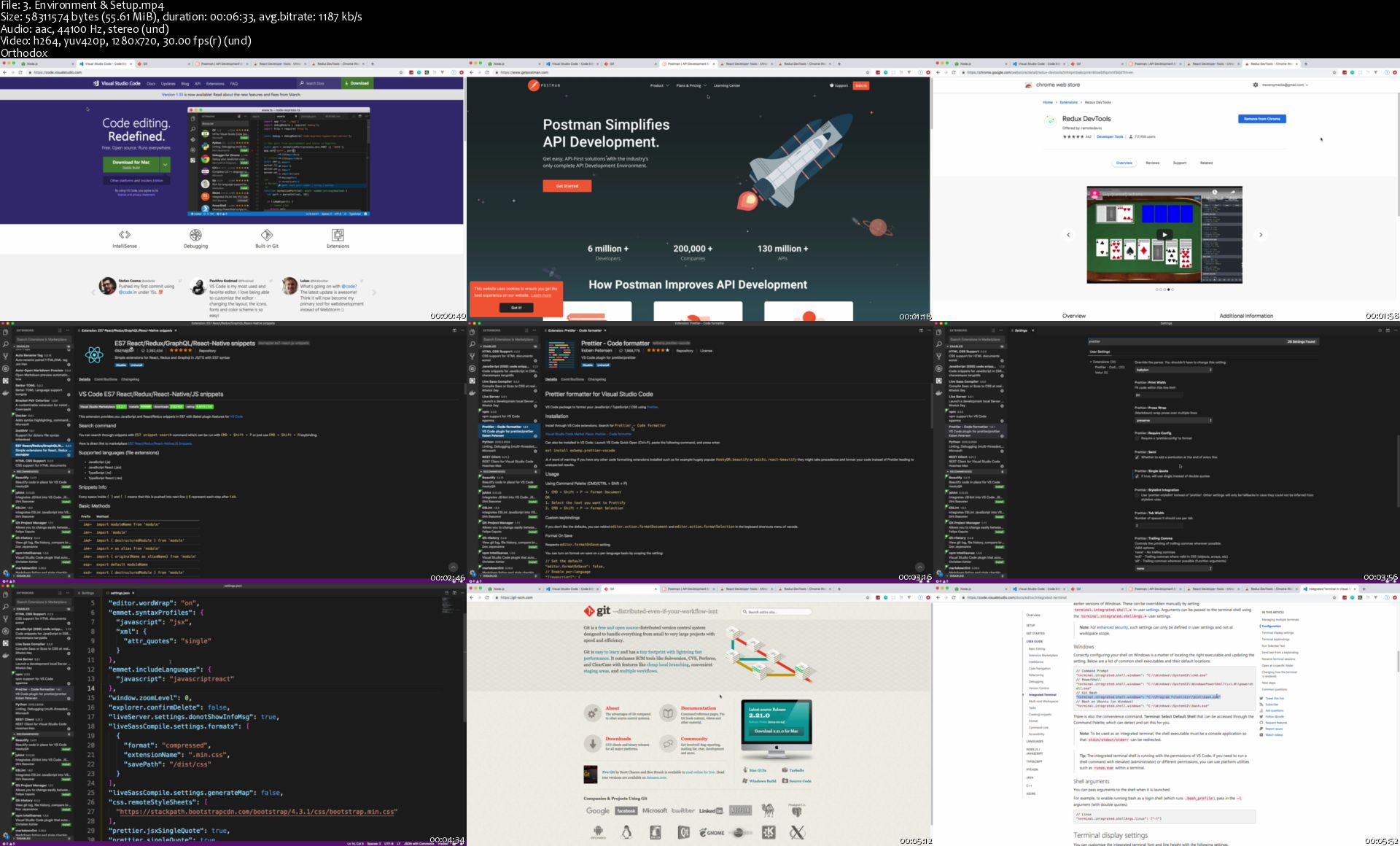
Task: Dismiss Postman cookie notice with Got it!
Action: point(516,308)
